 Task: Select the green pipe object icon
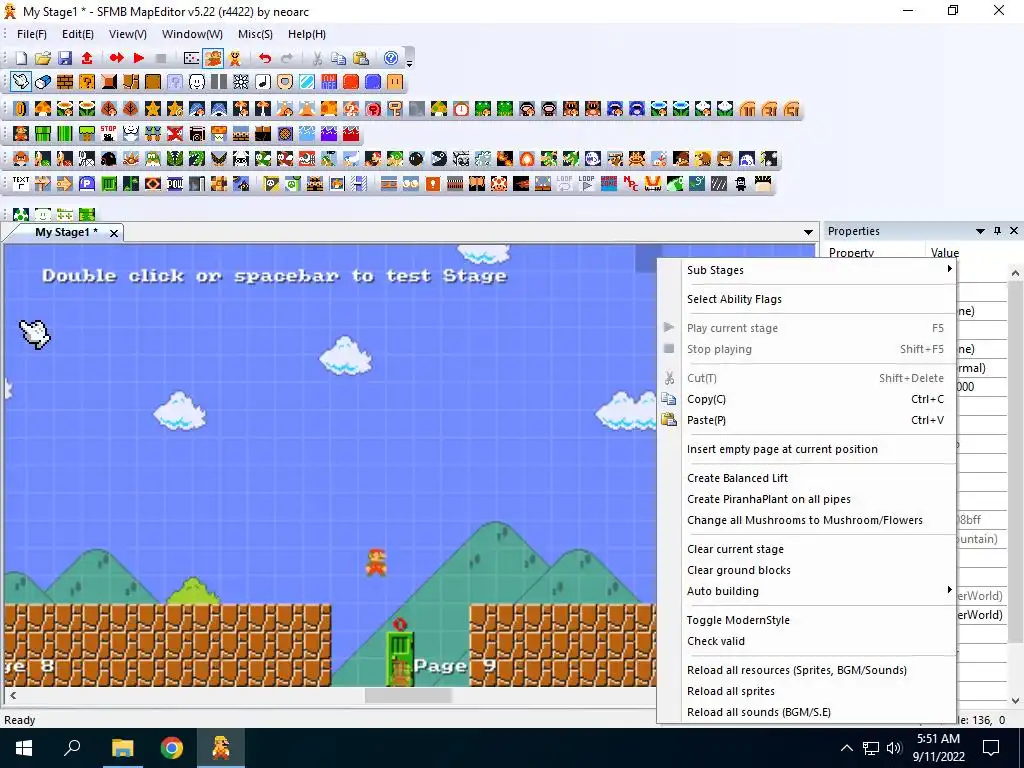pos(43,134)
